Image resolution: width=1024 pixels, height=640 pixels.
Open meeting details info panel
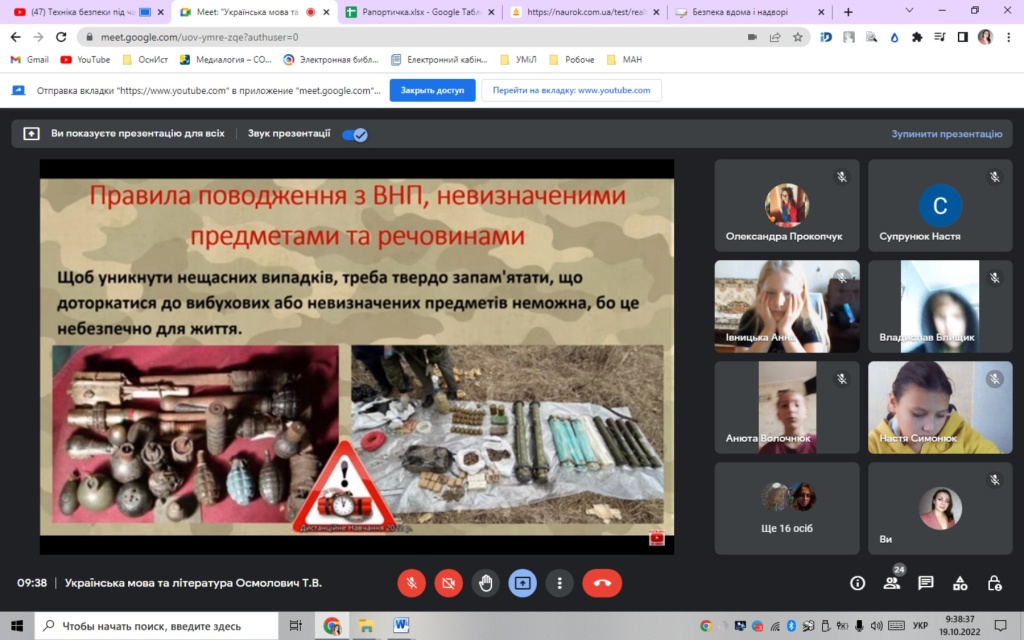click(857, 583)
